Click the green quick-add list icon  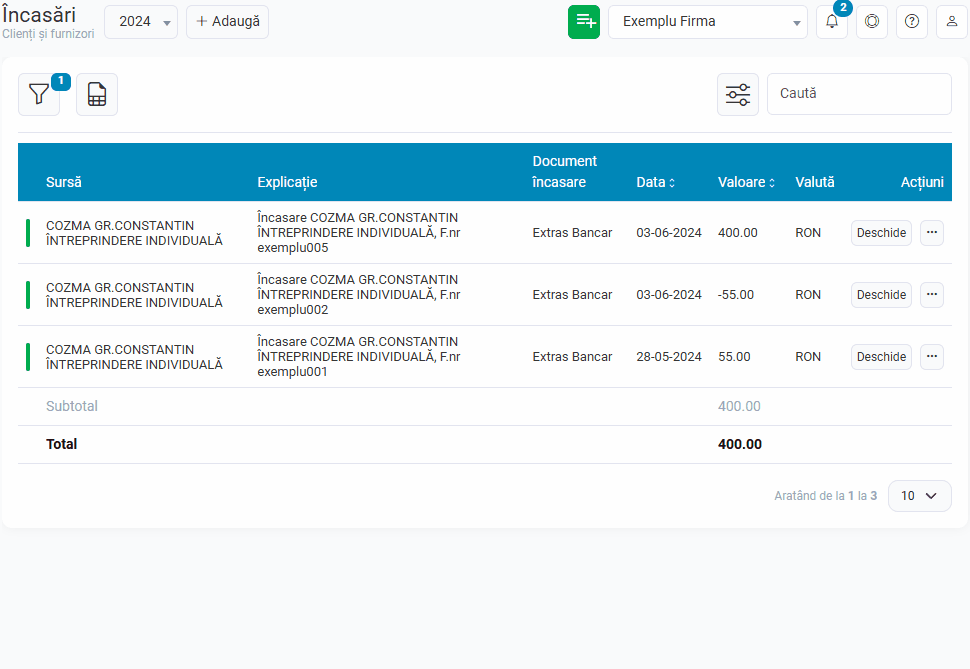click(584, 22)
